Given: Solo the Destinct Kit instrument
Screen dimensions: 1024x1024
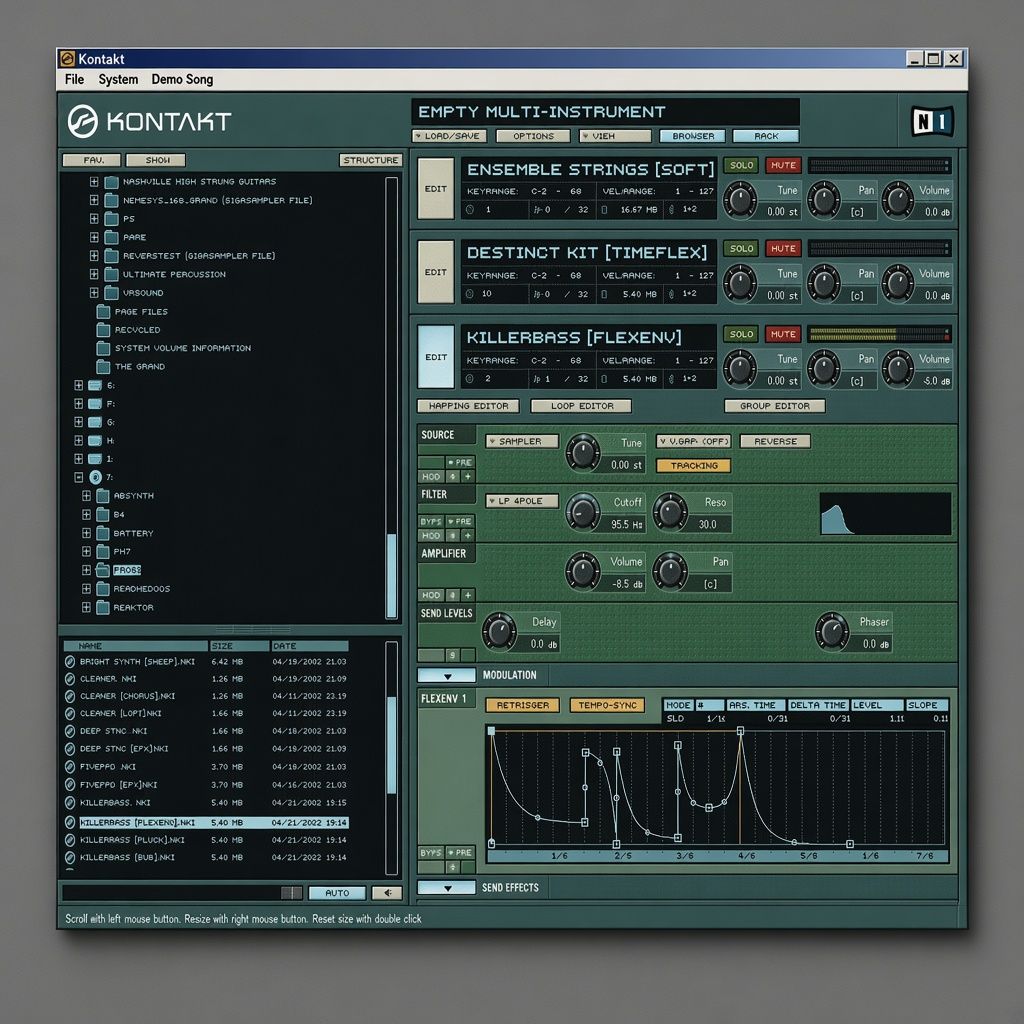Looking at the screenshot, I should point(741,248).
